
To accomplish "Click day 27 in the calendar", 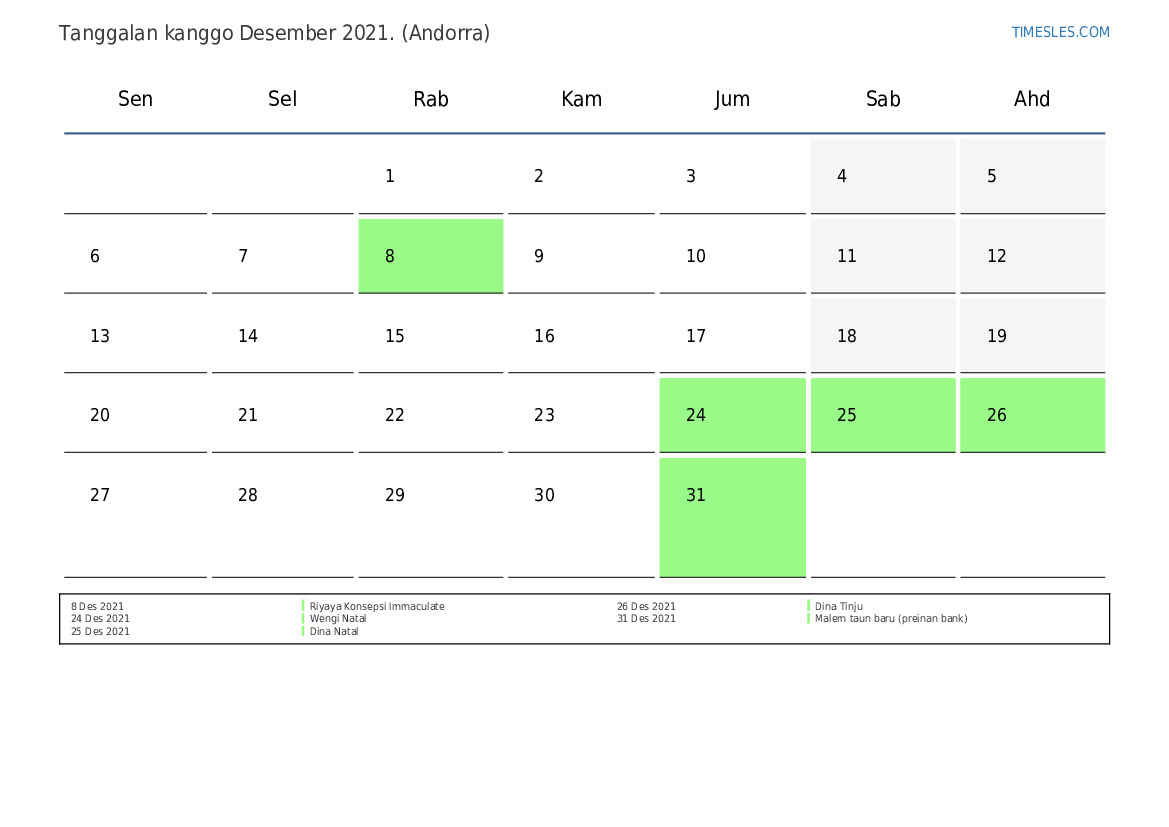I will click(x=135, y=518).
